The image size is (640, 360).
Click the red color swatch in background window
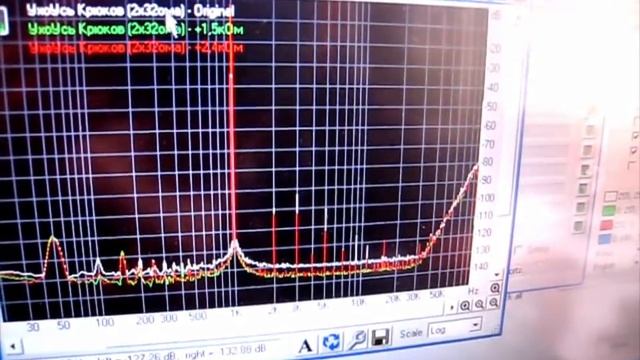coord(606,224)
